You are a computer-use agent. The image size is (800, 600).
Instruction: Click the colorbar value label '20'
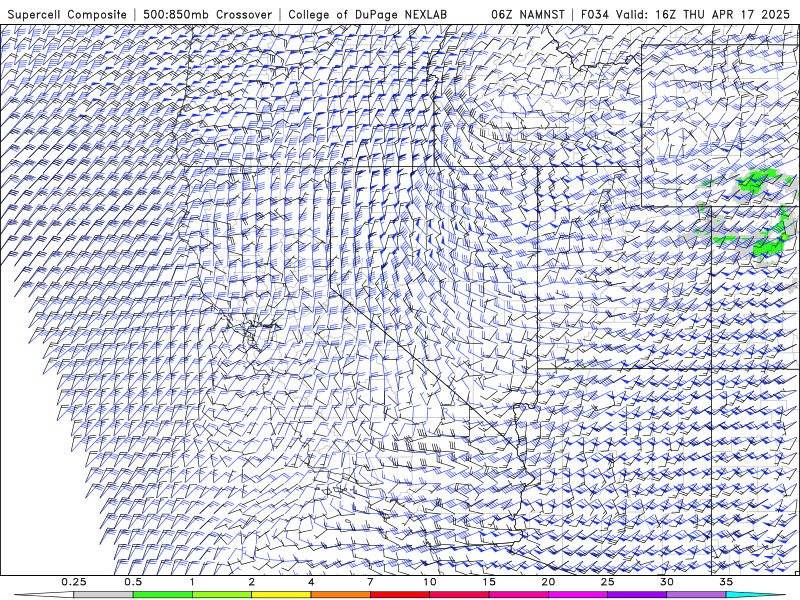tap(548, 582)
